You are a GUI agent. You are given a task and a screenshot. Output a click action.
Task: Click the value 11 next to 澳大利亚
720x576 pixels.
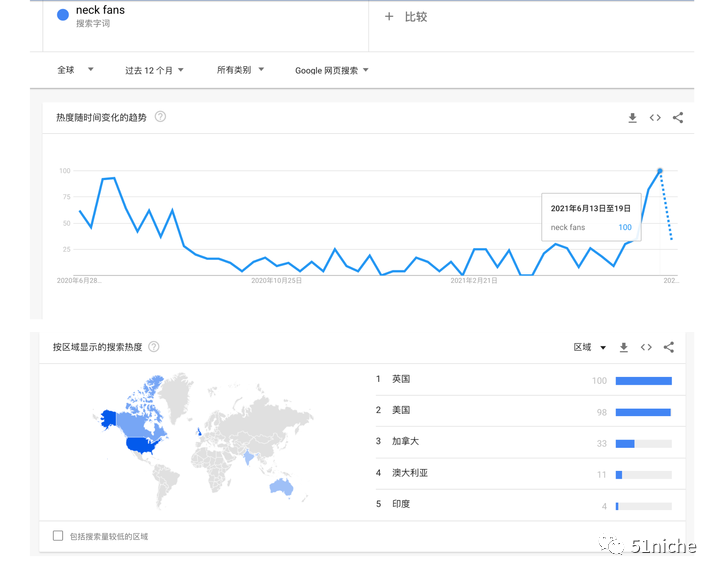(602, 475)
